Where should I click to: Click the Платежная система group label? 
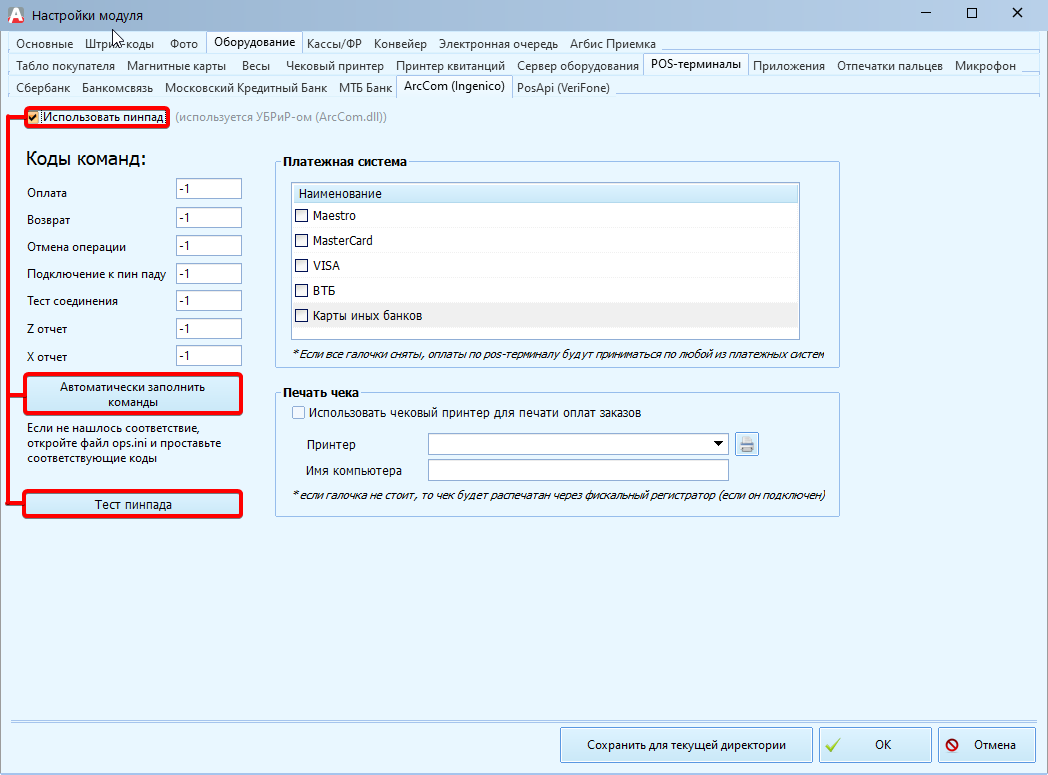click(x=345, y=162)
